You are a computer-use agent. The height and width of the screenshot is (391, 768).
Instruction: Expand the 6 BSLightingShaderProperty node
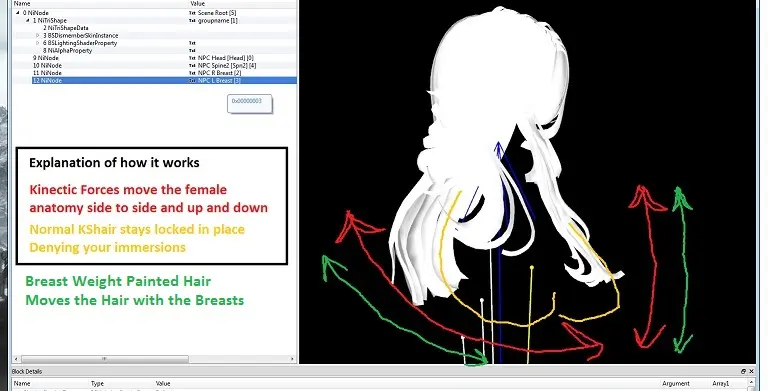pos(38,43)
